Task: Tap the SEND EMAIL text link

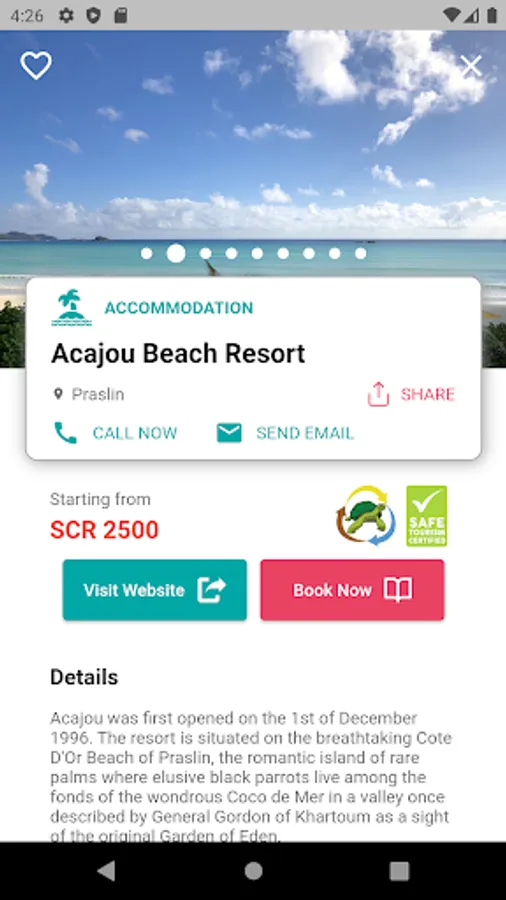Action: coord(305,433)
